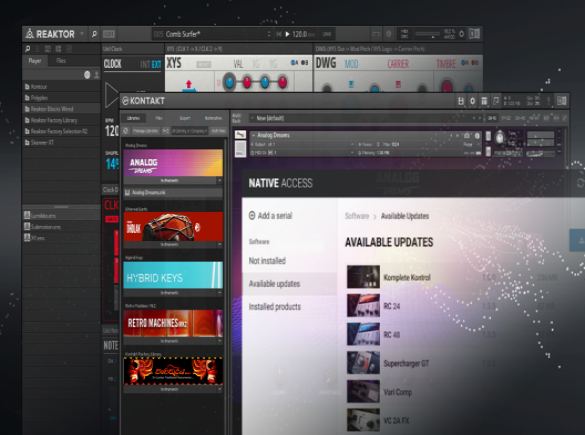Select snapshot B in DWG block
585x435 pixels.
[475, 63]
